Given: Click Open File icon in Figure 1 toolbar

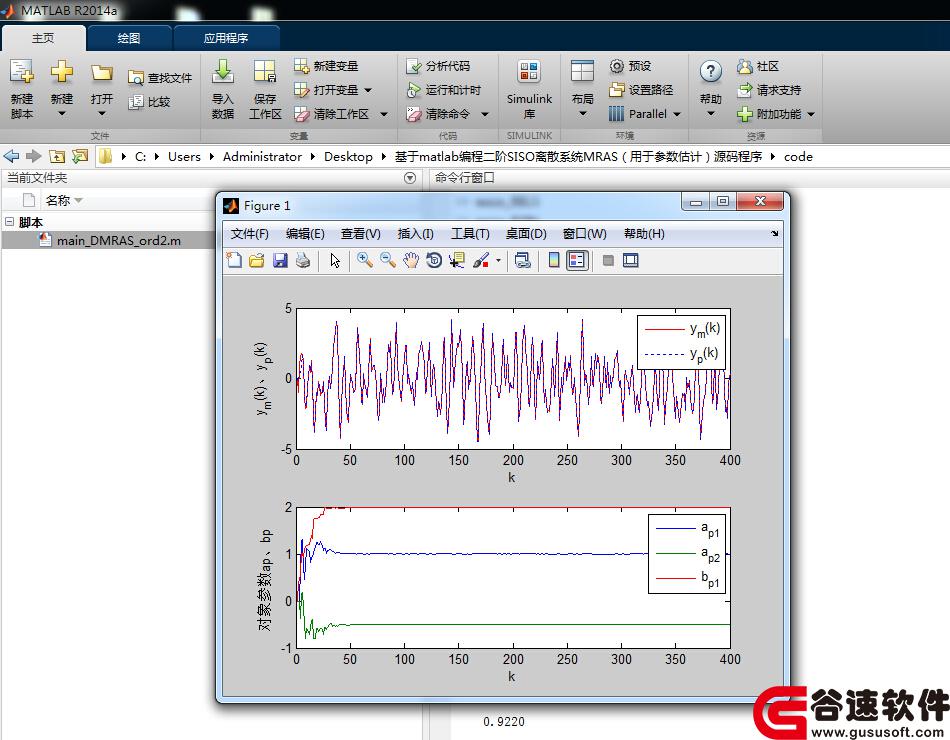Looking at the screenshot, I should [257, 261].
